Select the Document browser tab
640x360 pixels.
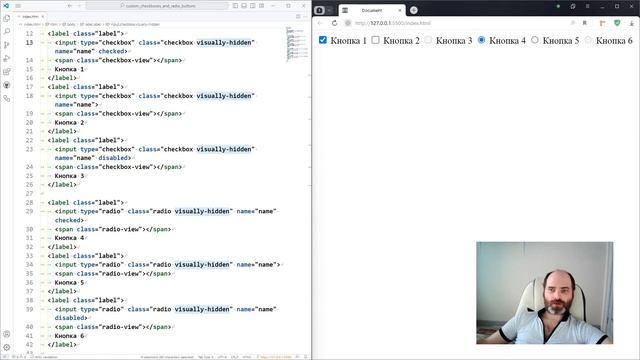click(371, 10)
